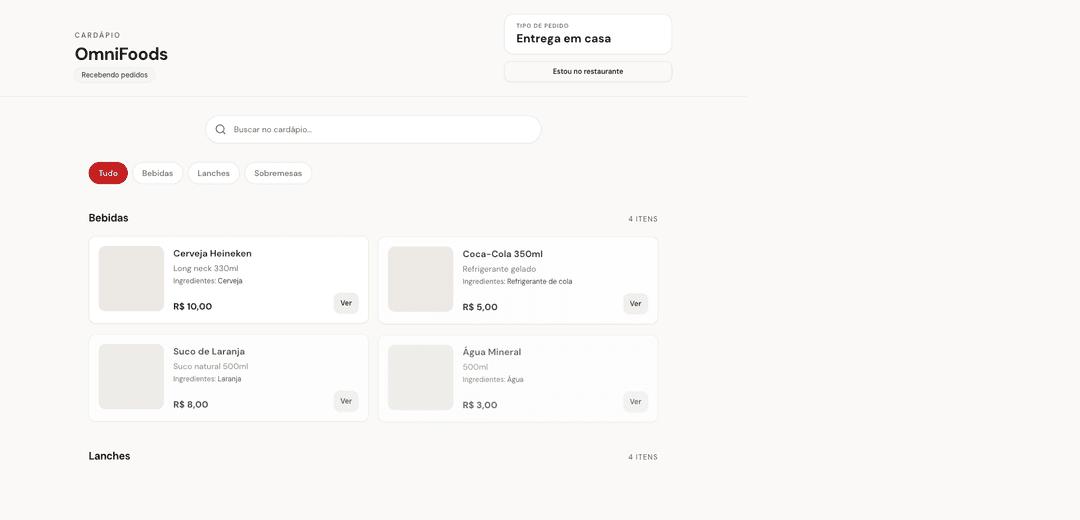The image size is (1080, 520).
Task: View the Suco de Laranja item details
Action: coord(346,401)
